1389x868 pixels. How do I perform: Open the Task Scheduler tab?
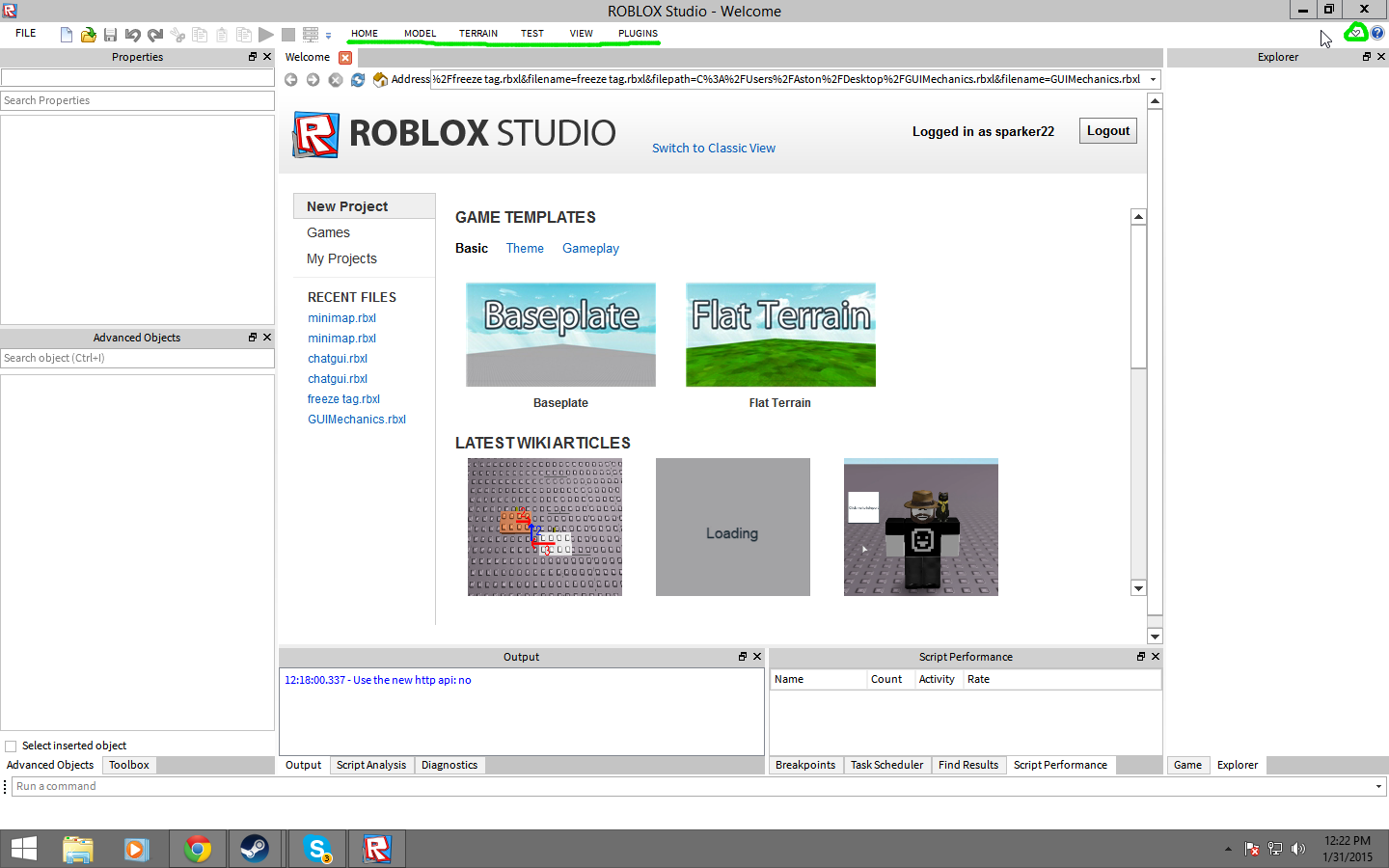point(887,765)
